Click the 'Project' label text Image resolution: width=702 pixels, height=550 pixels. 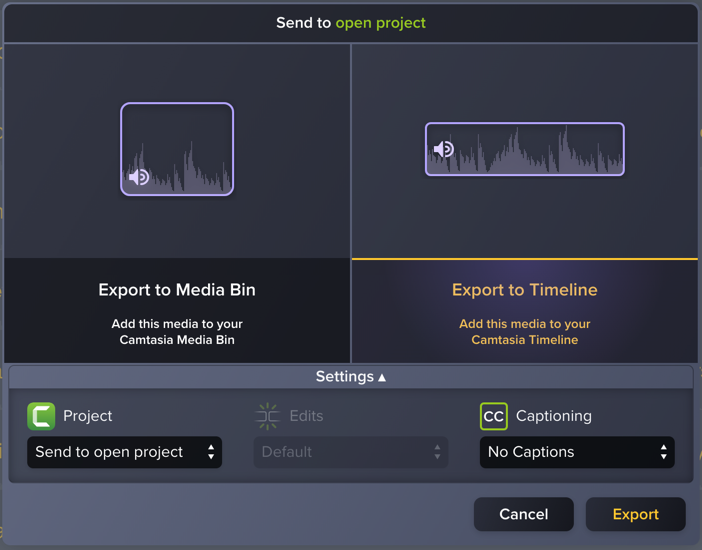coord(87,416)
